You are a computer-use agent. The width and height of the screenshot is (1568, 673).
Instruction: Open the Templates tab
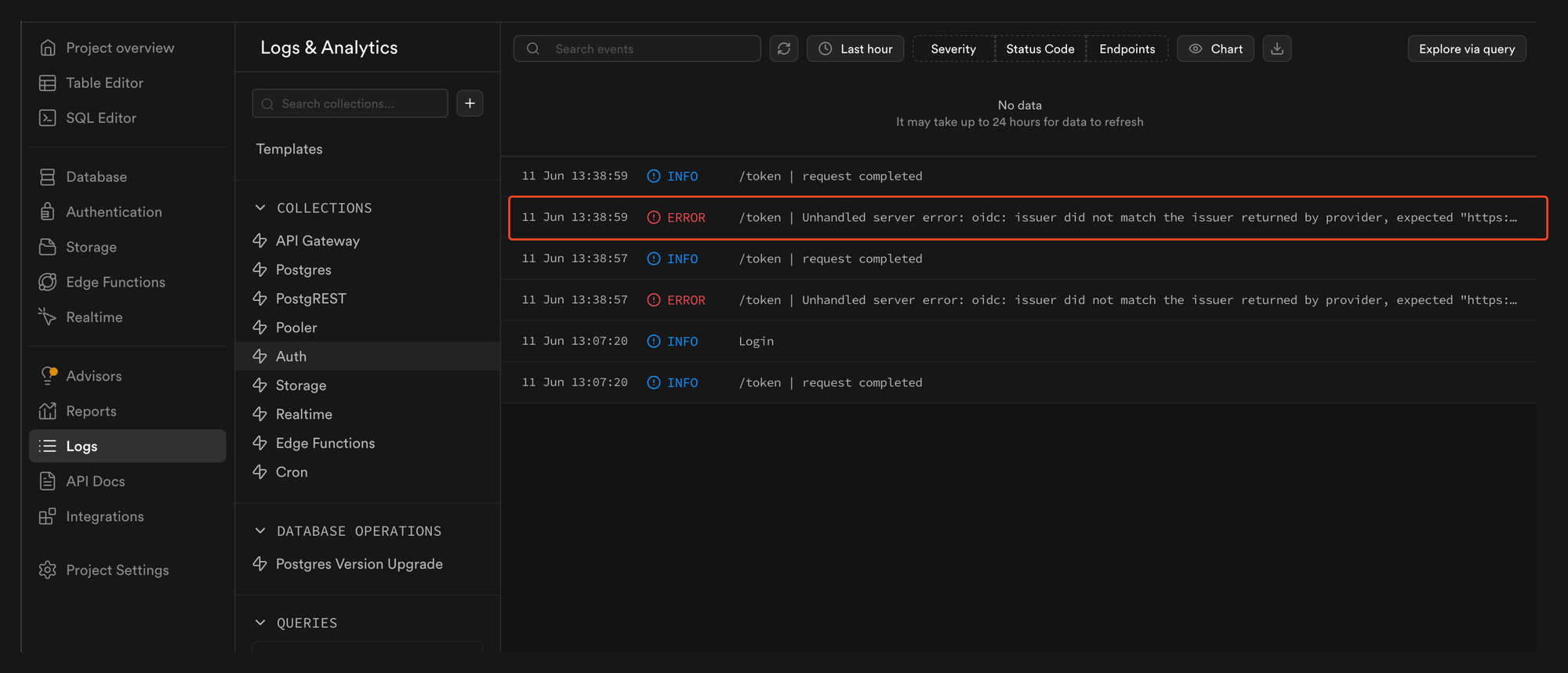point(289,149)
